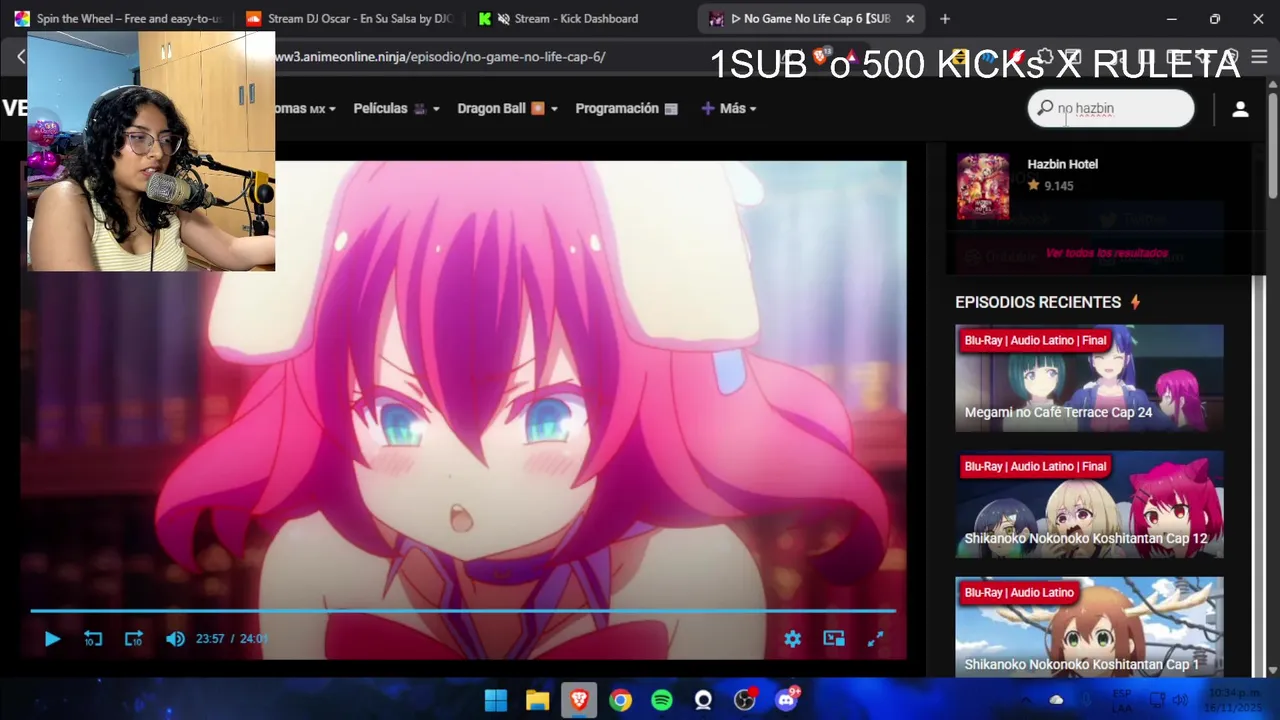
Task: Click the 'EPISODIOS RECIENTES' heading
Action: [1038, 302]
